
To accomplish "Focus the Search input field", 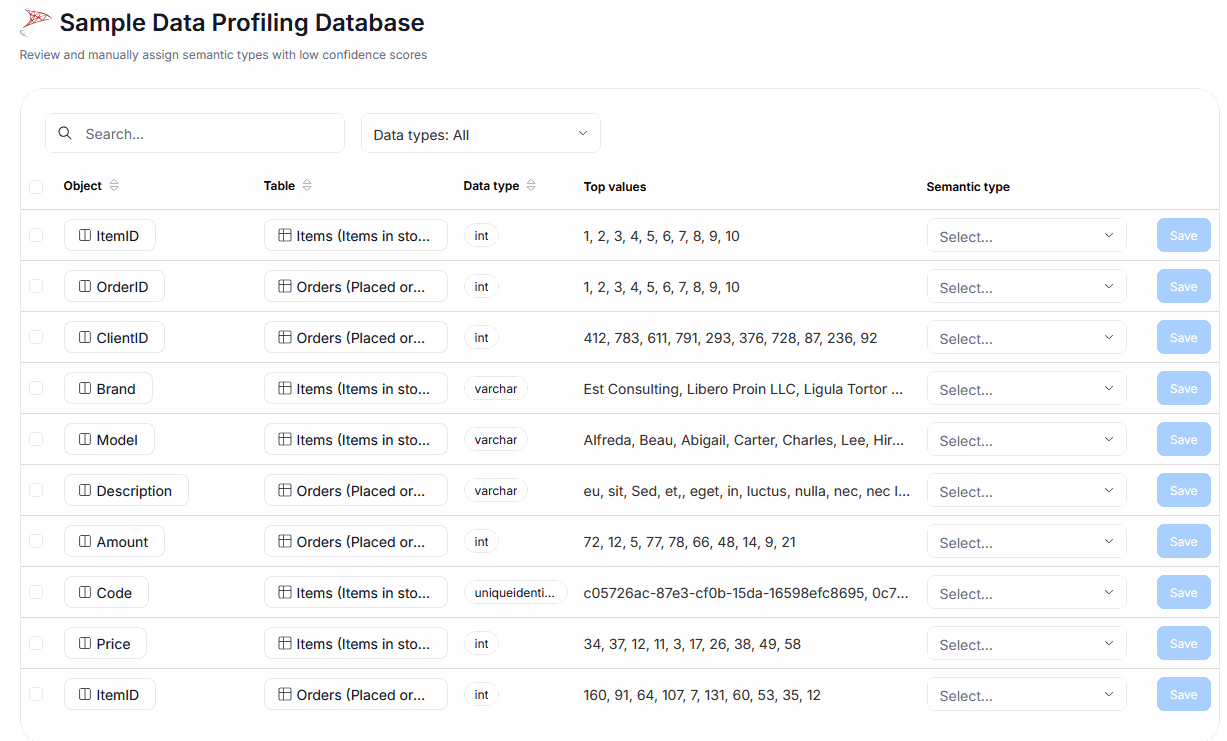I will pyautogui.click(x=208, y=134).
